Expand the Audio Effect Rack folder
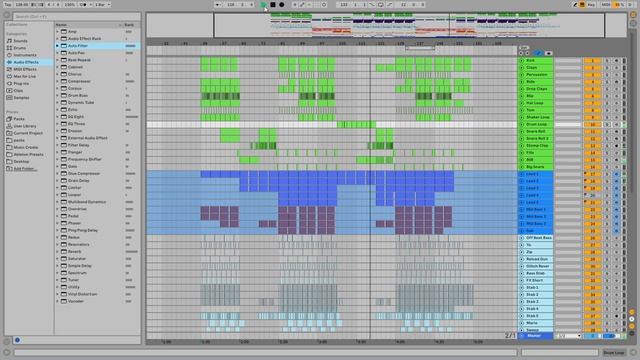This screenshot has height=360, width=640. coord(58,38)
